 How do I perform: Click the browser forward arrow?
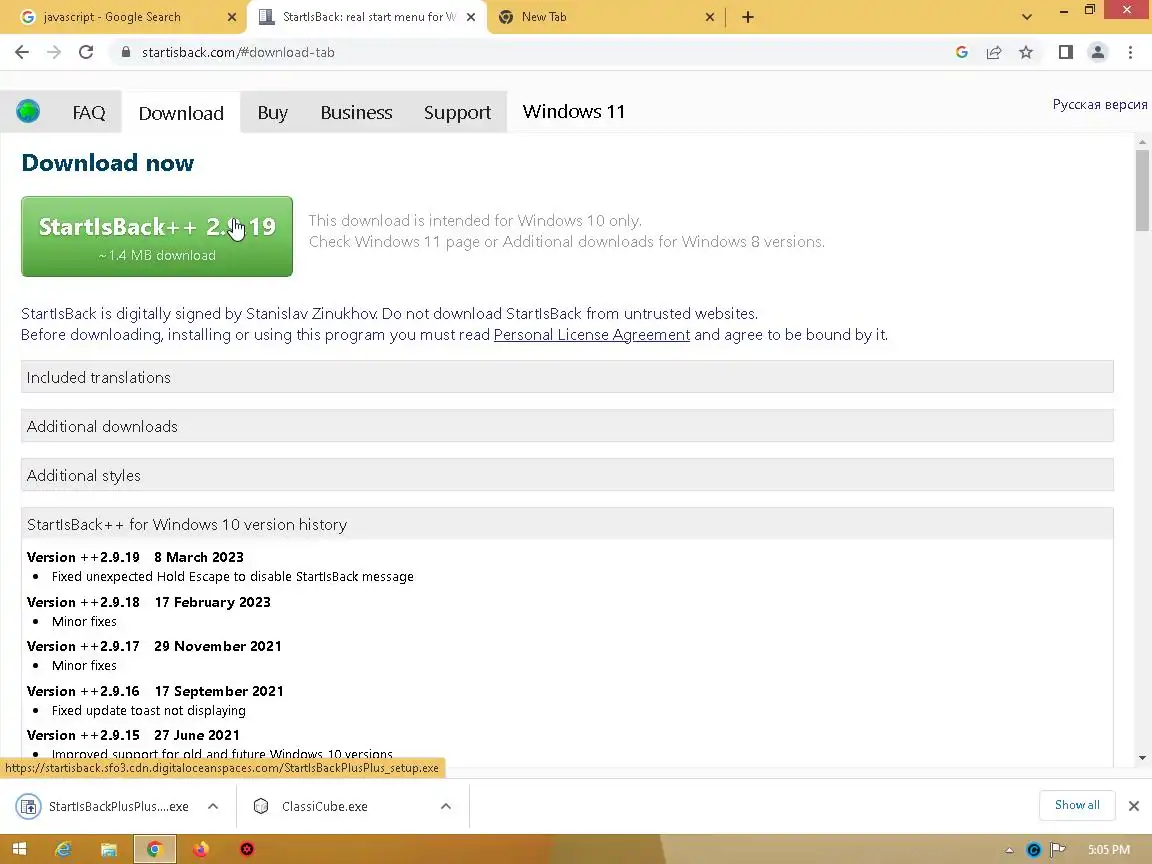[x=54, y=52]
